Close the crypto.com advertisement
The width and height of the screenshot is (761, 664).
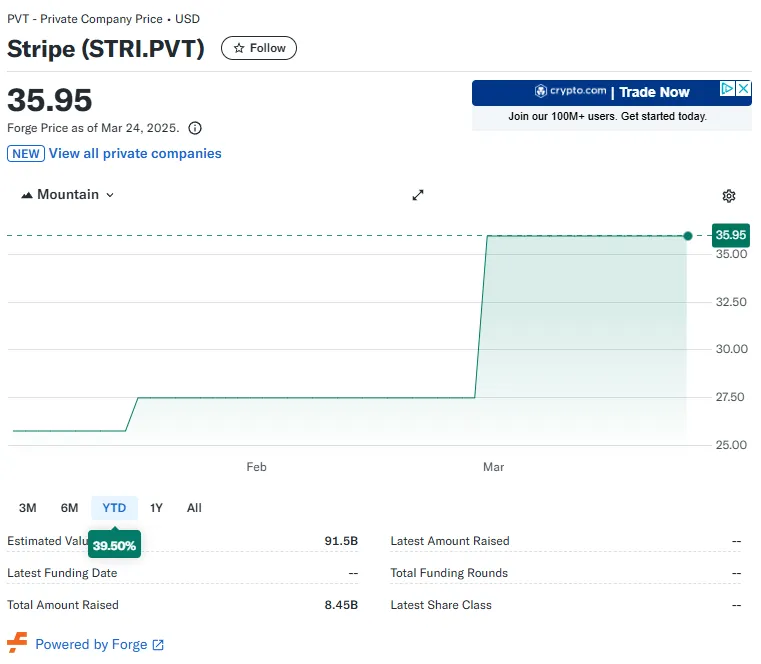point(743,89)
